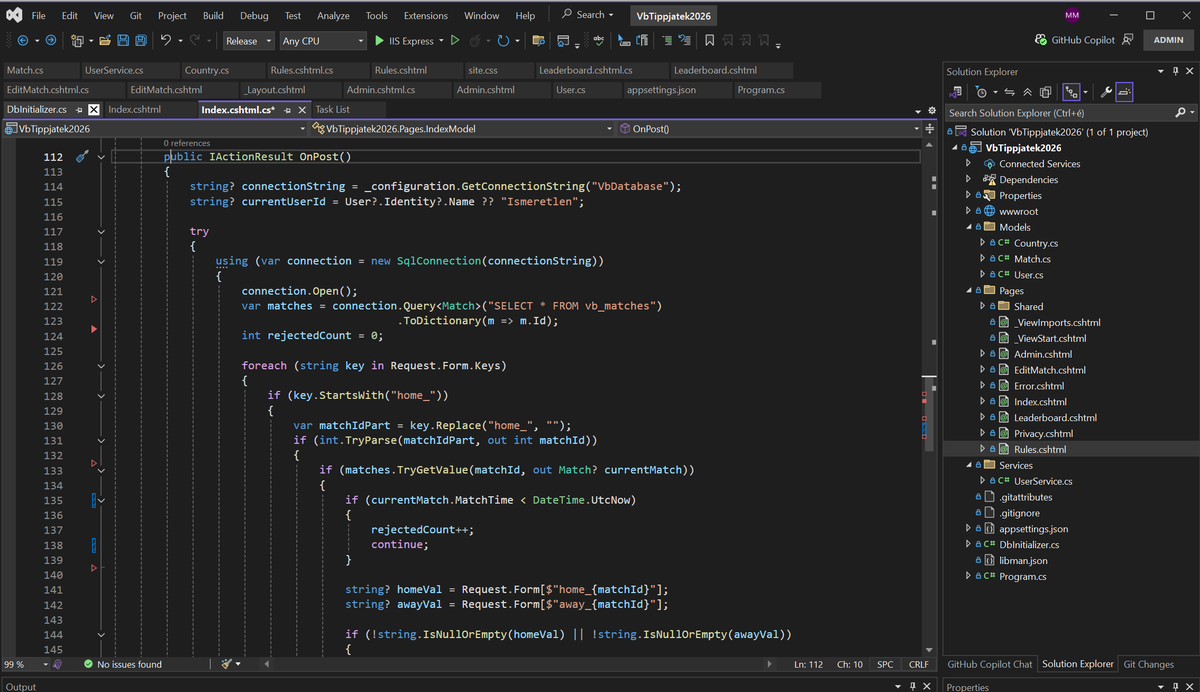Expand the wwwroot node
Viewport: 1200px width, 692px height.
pyautogui.click(x=968, y=211)
